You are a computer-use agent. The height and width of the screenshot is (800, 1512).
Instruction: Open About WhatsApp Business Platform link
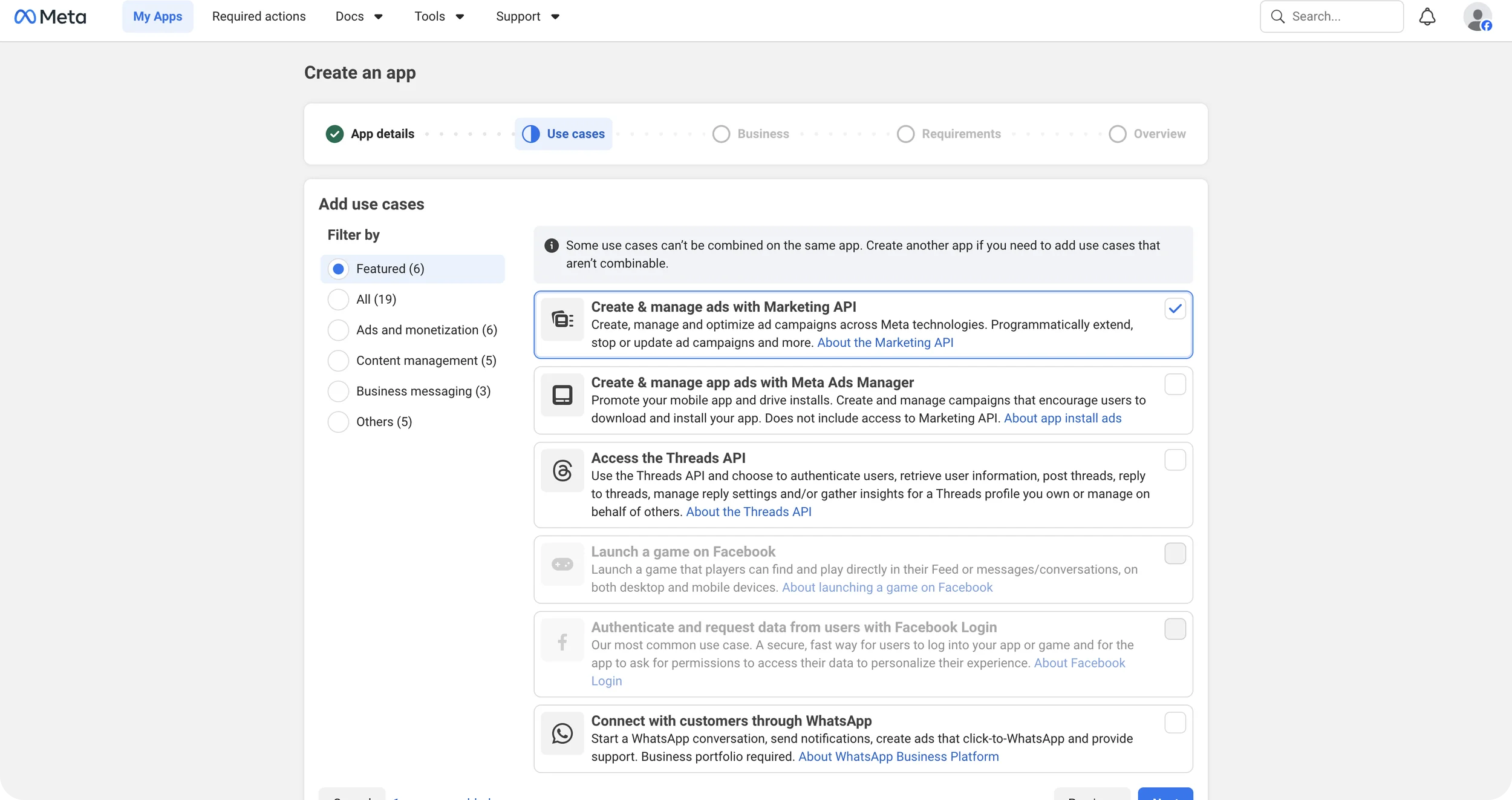point(899,756)
